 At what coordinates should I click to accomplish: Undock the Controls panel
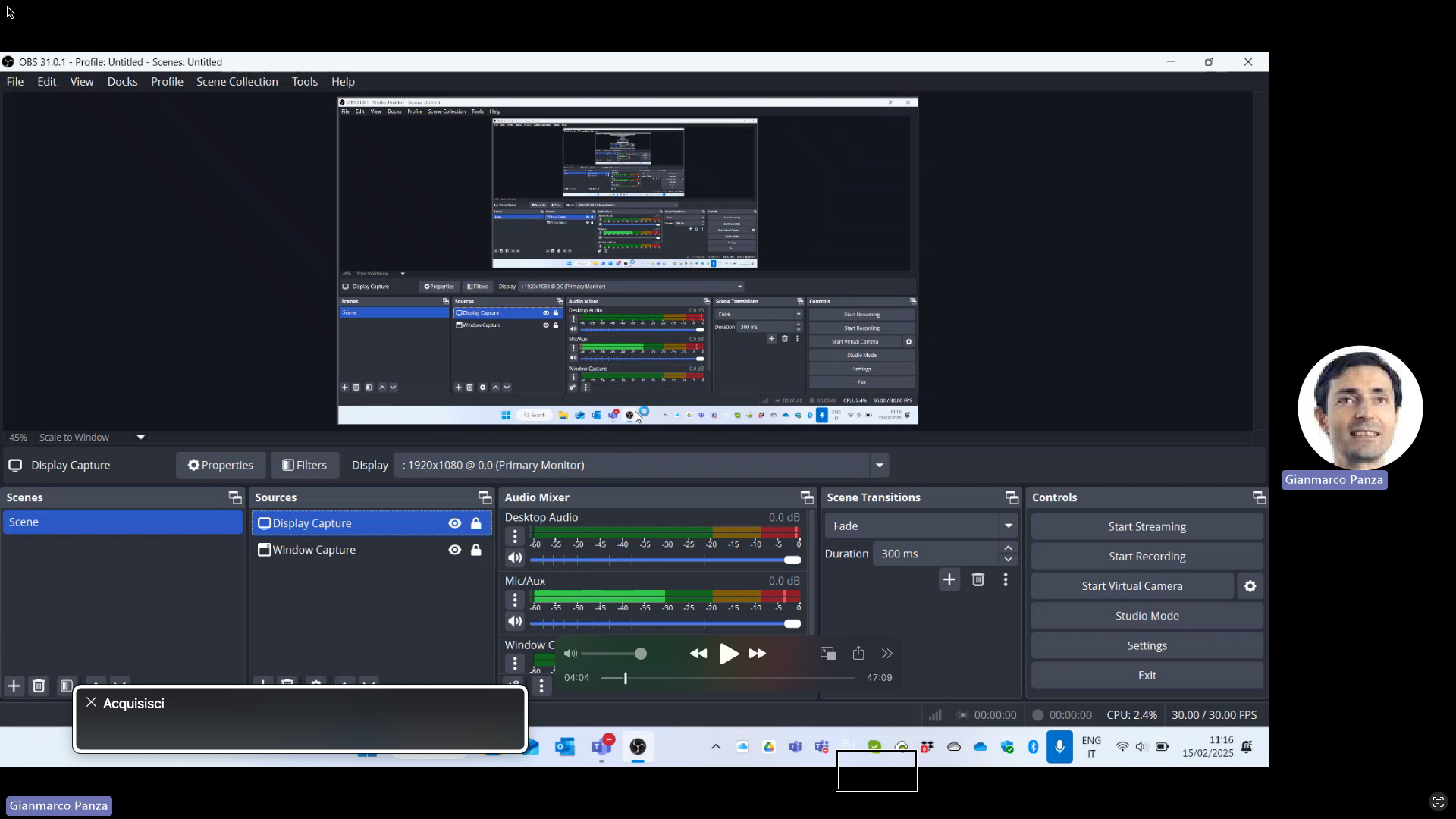point(1260,497)
